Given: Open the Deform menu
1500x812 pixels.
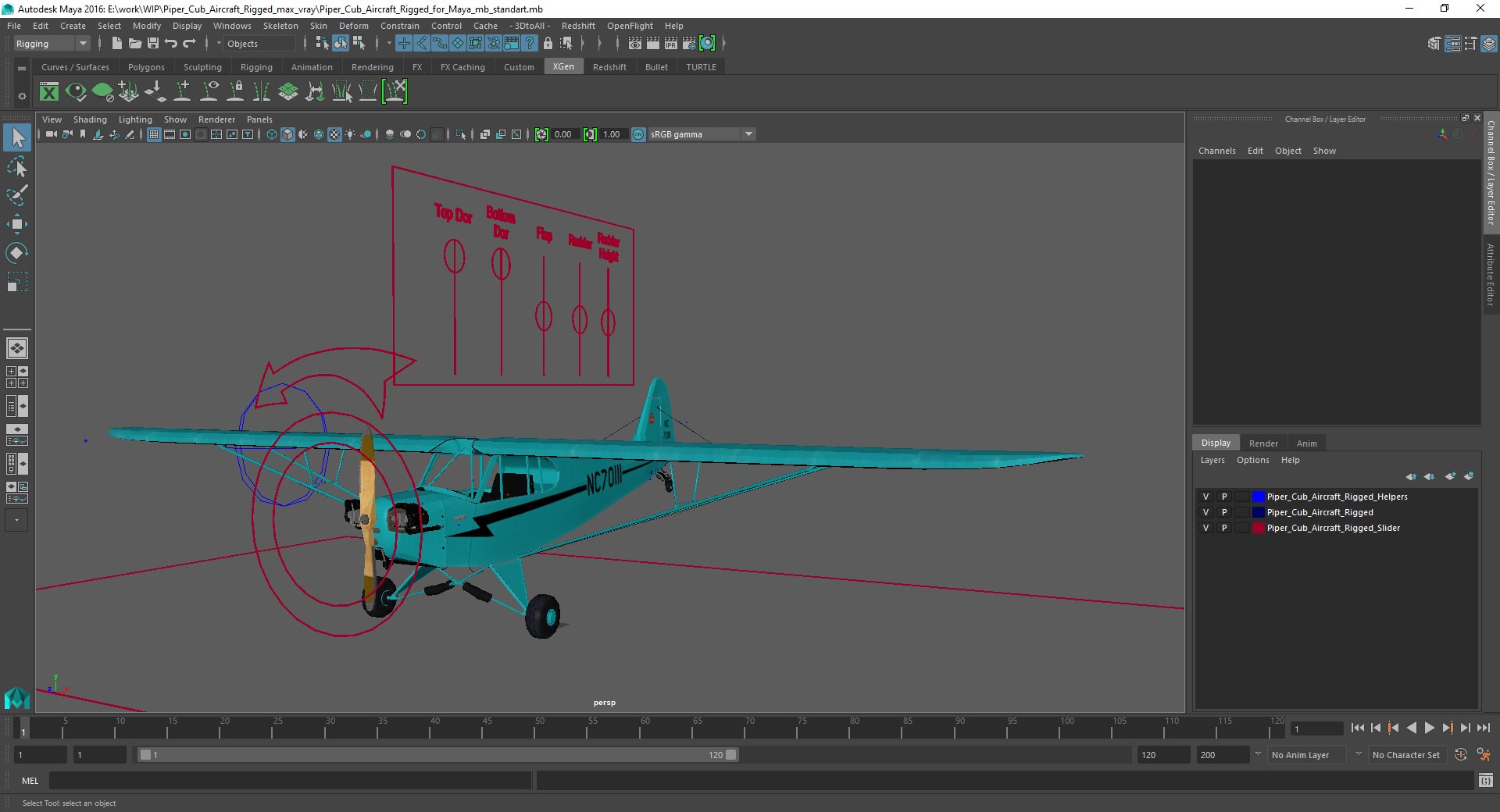Looking at the screenshot, I should (x=353, y=26).
